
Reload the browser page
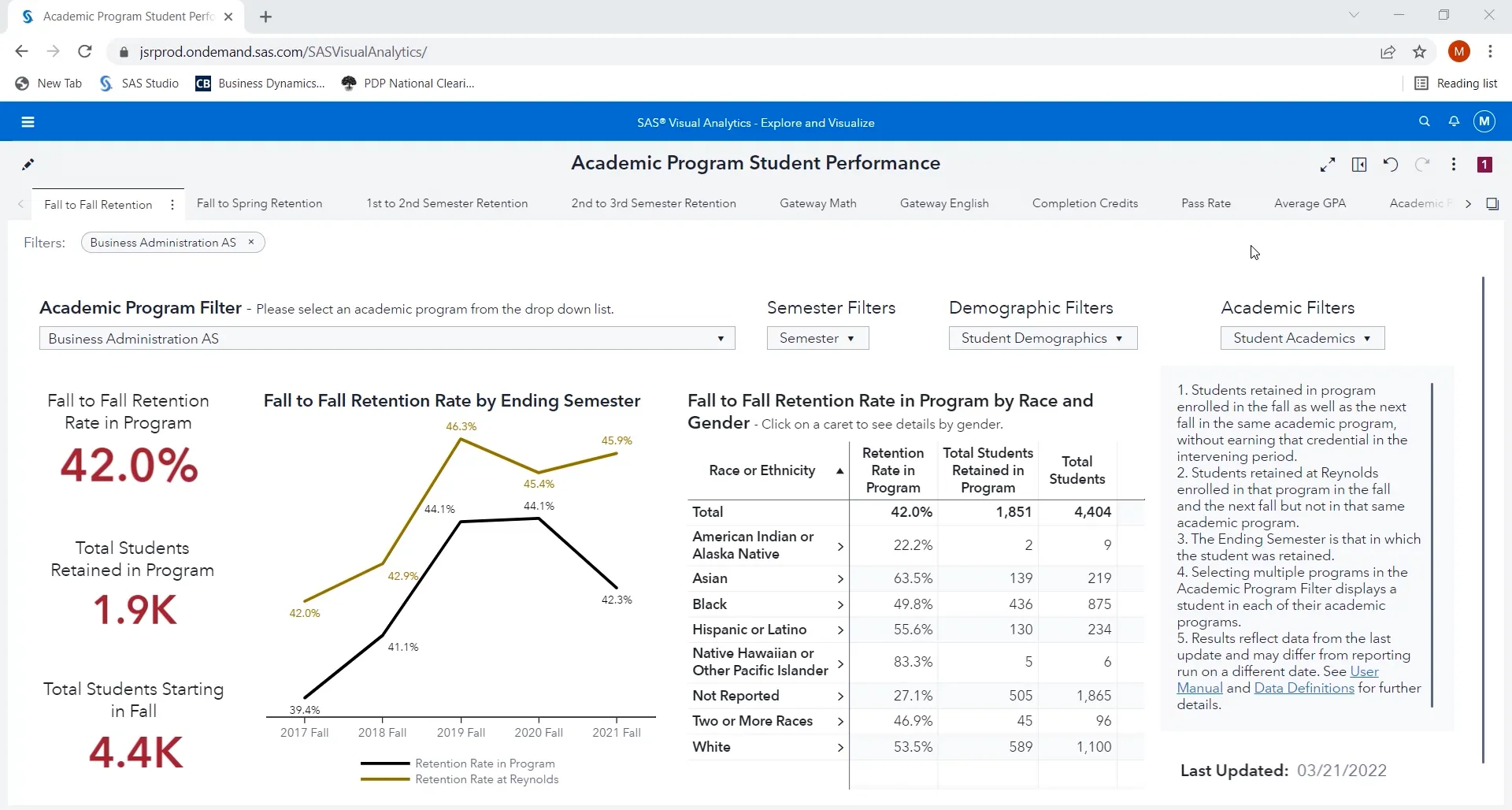point(85,52)
